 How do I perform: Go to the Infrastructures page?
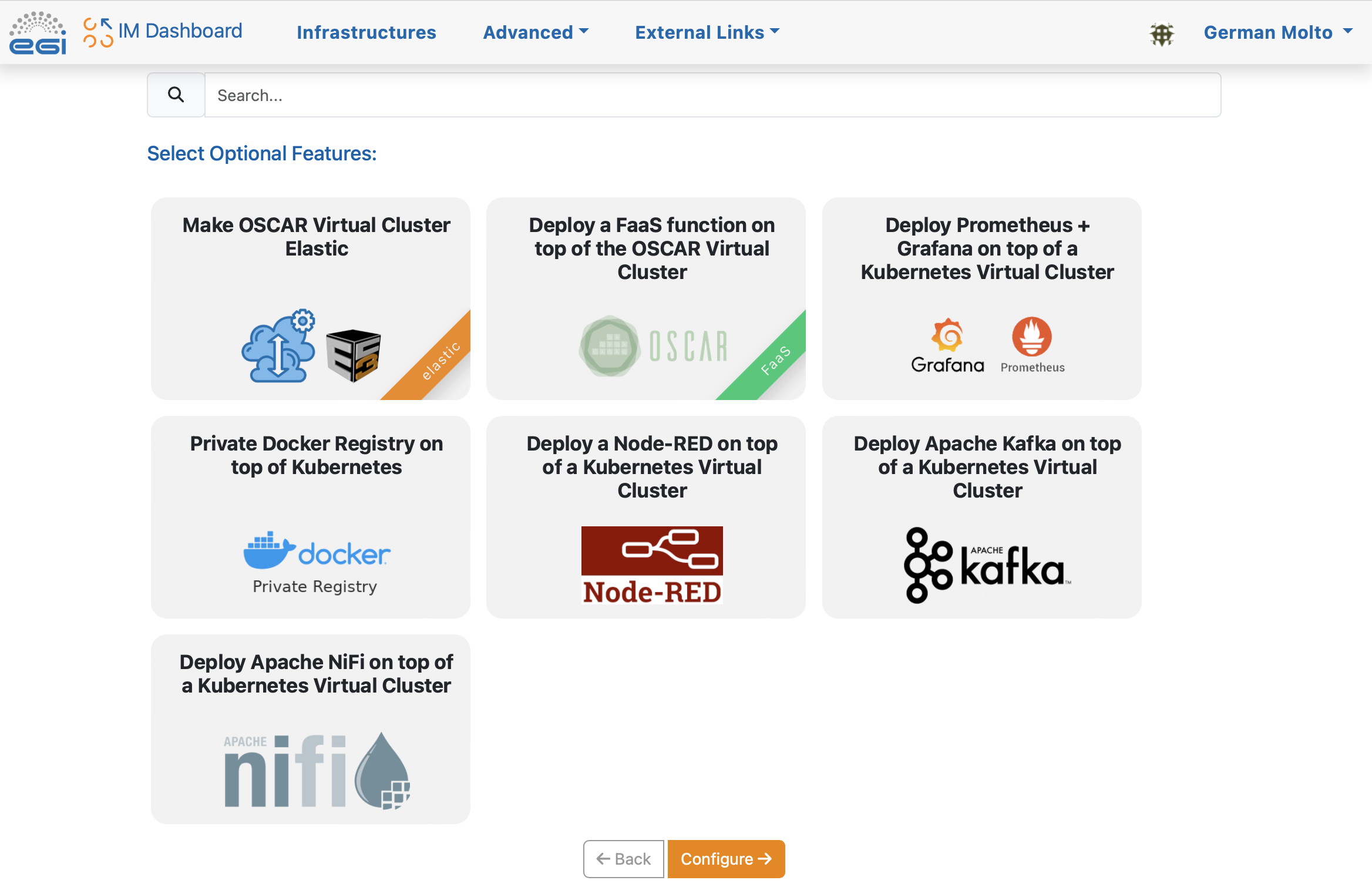[x=366, y=32]
